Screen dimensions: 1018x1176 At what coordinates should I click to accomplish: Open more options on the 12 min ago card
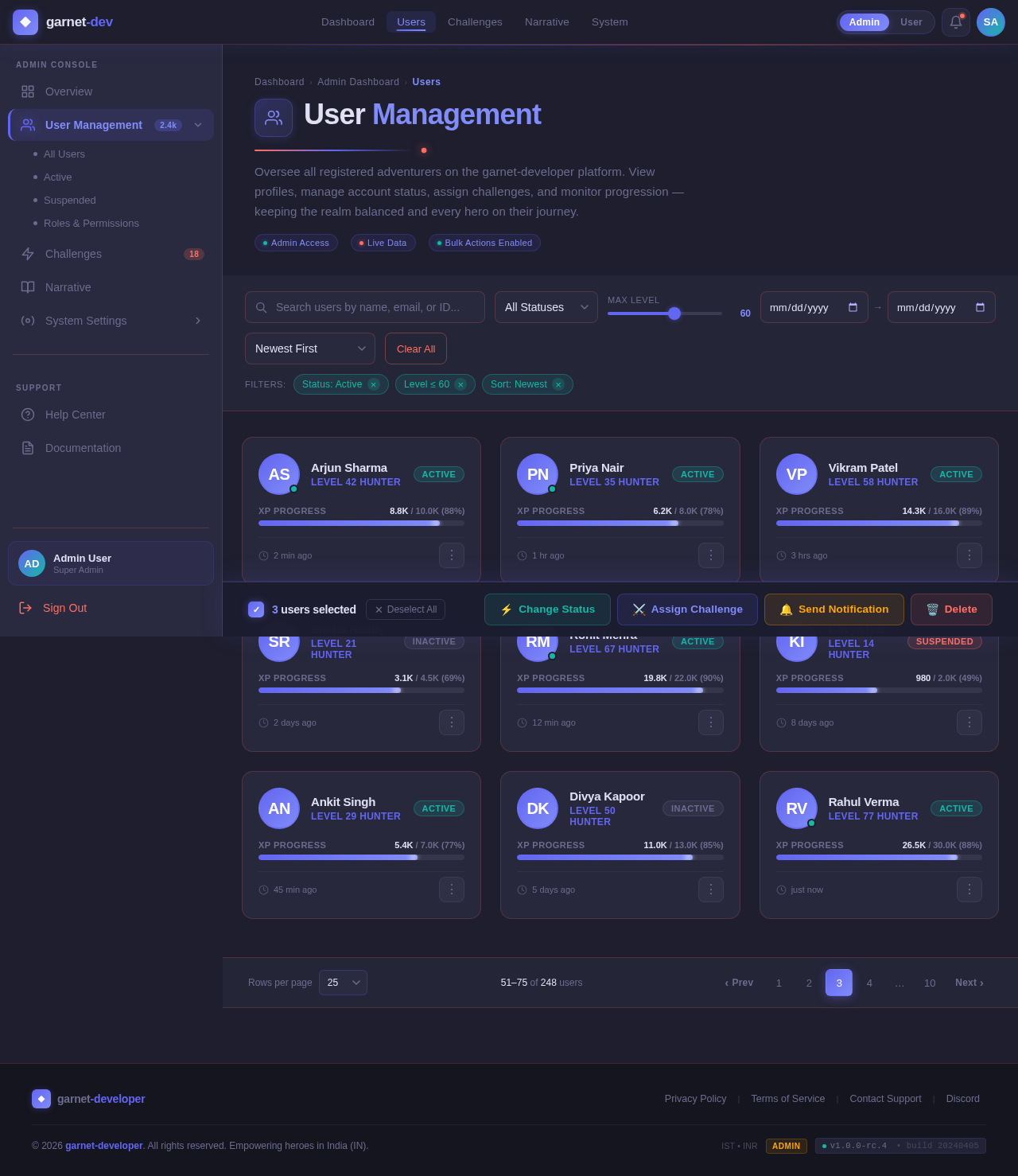click(x=711, y=722)
